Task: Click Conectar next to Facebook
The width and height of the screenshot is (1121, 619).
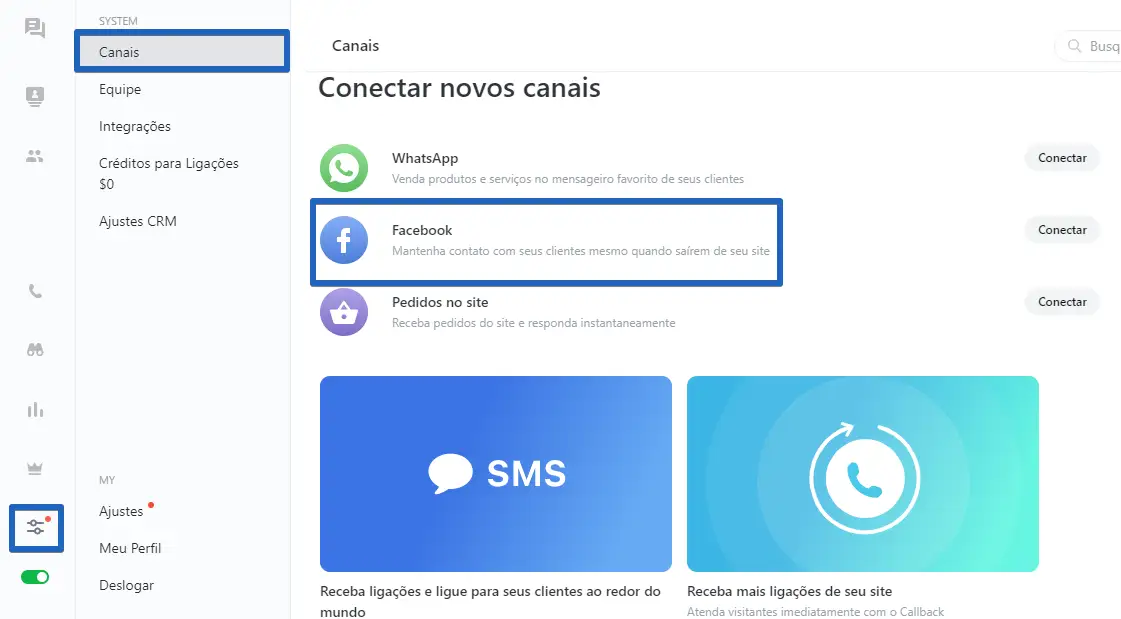Action: coord(1062,230)
